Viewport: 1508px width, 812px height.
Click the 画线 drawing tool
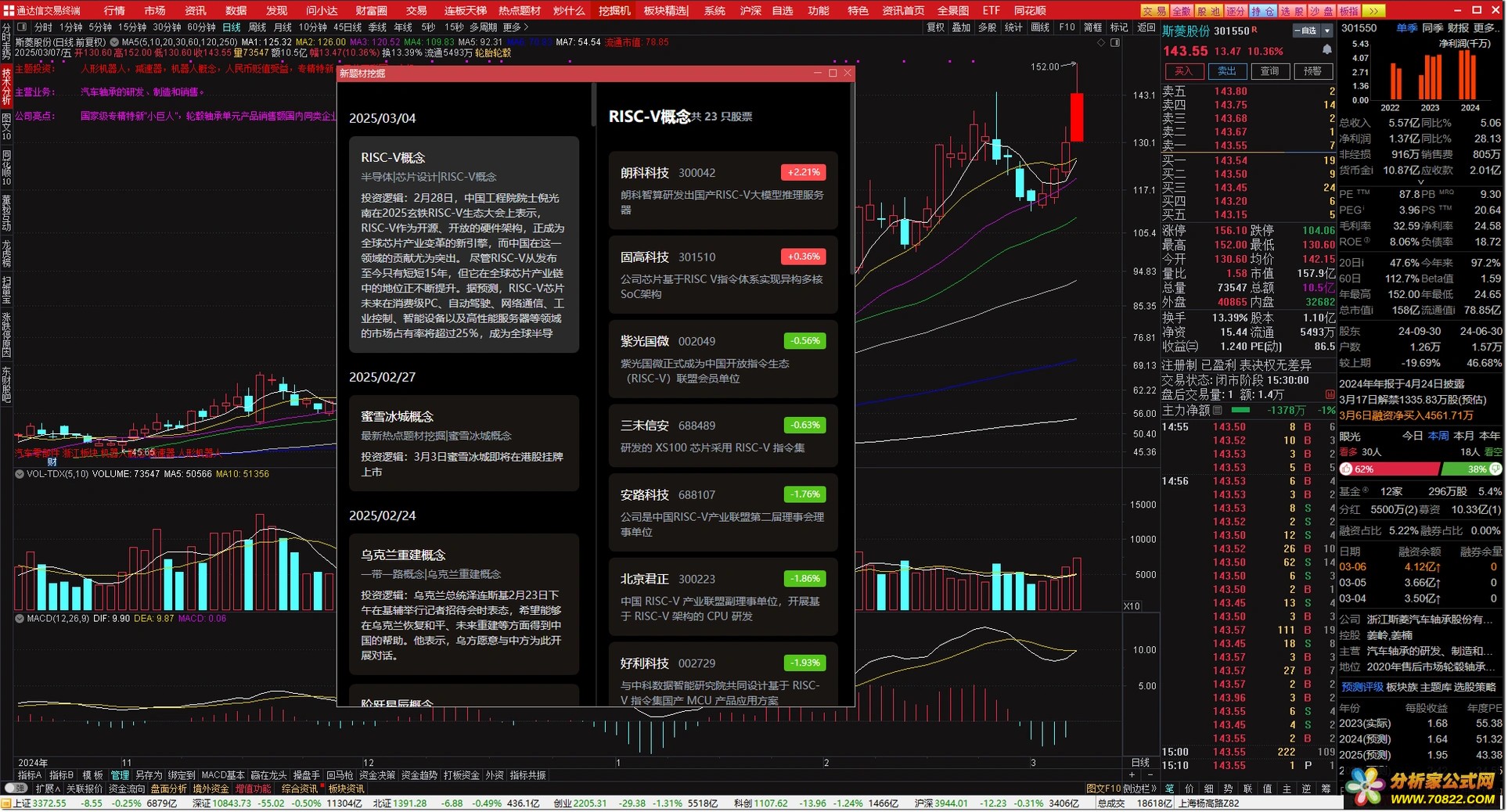tap(1040, 27)
